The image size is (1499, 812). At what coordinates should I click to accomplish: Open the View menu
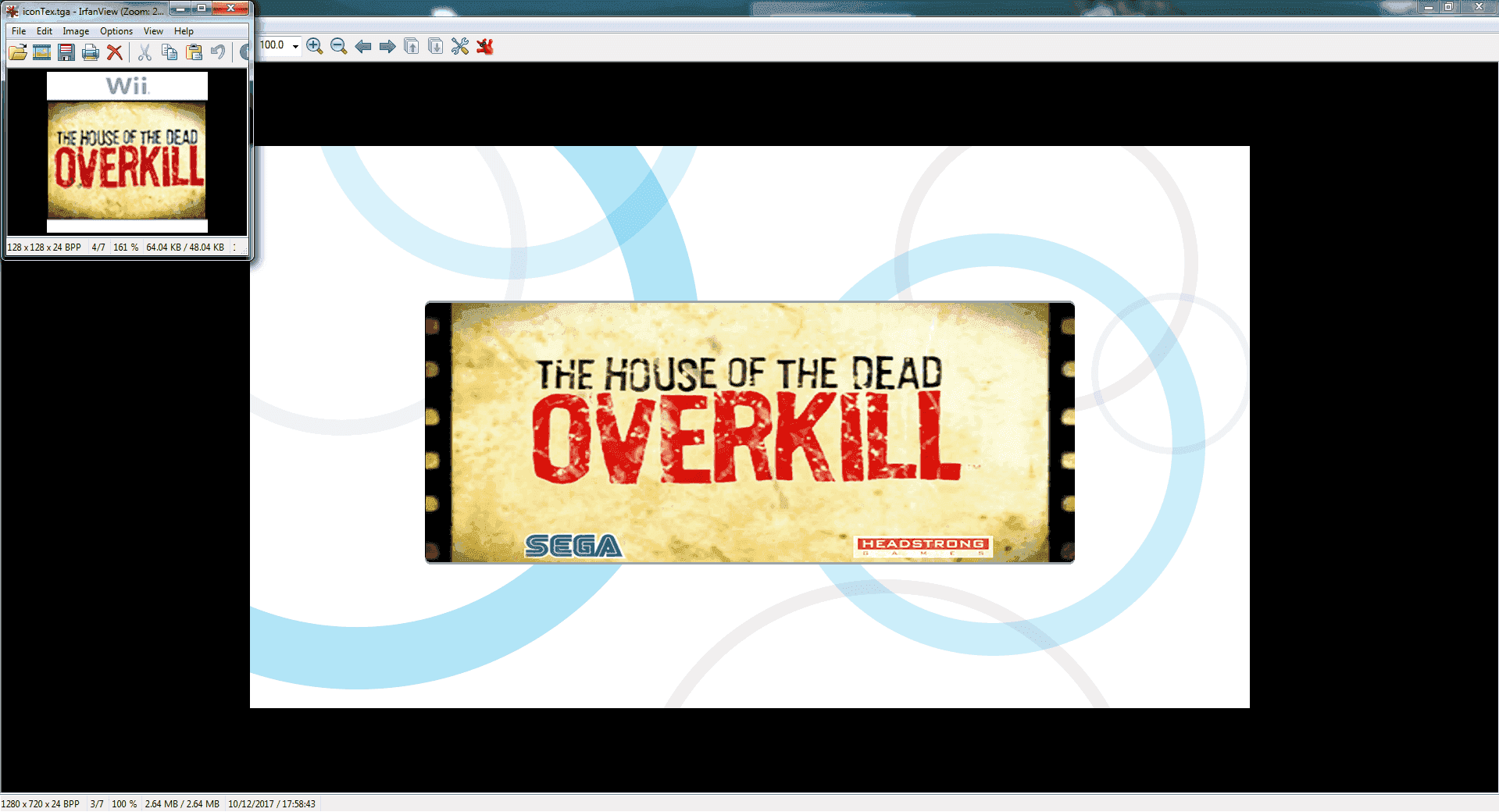tap(153, 31)
